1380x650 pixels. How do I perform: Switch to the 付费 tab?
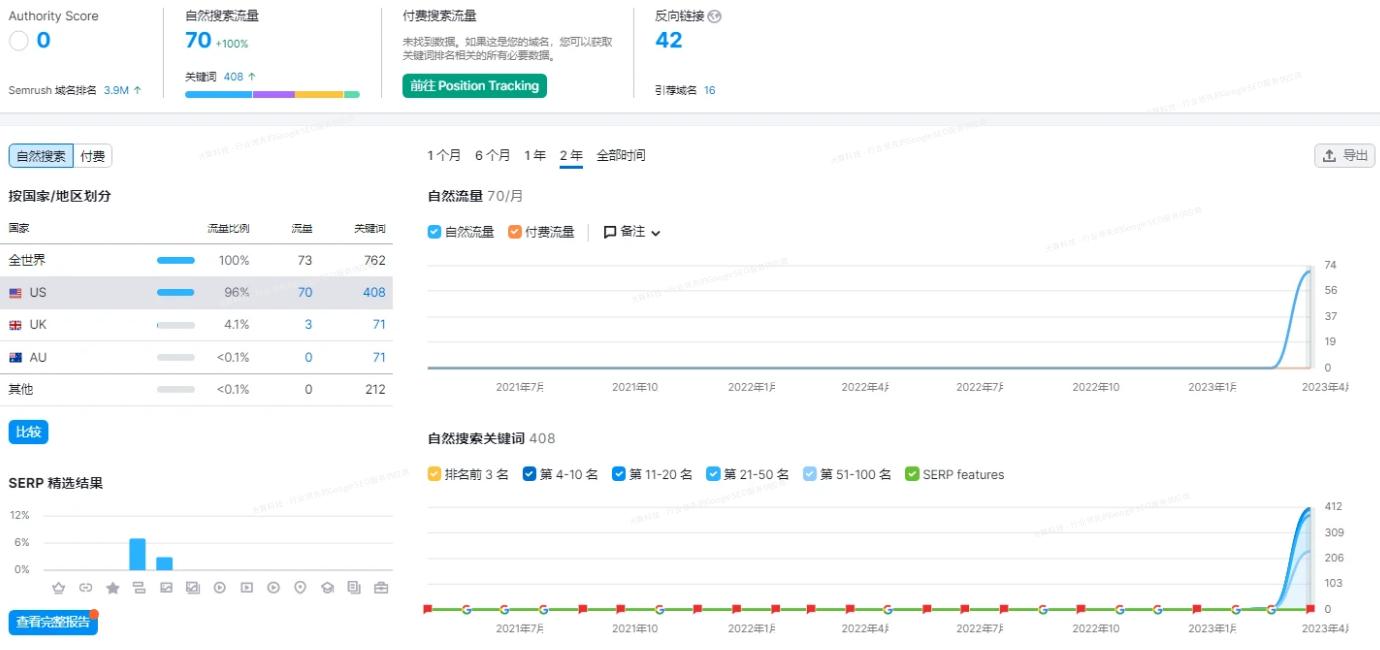tap(91, 155)
